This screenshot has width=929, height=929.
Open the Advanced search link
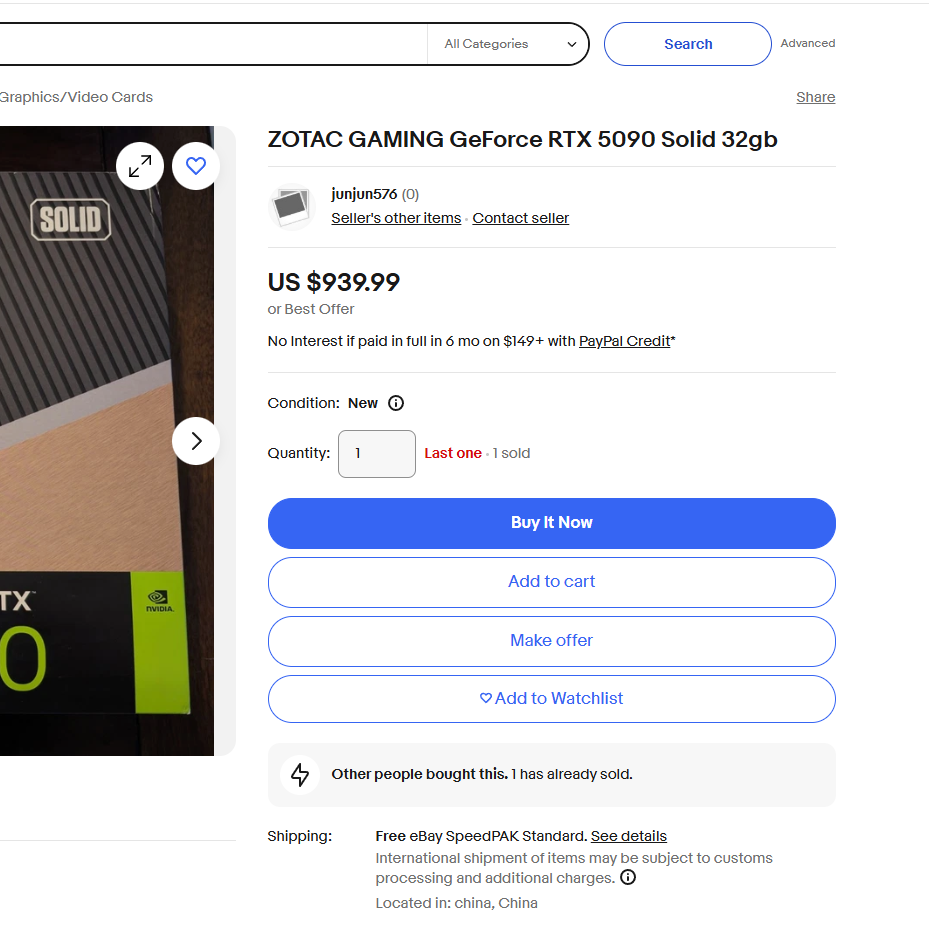coord(808,43)
